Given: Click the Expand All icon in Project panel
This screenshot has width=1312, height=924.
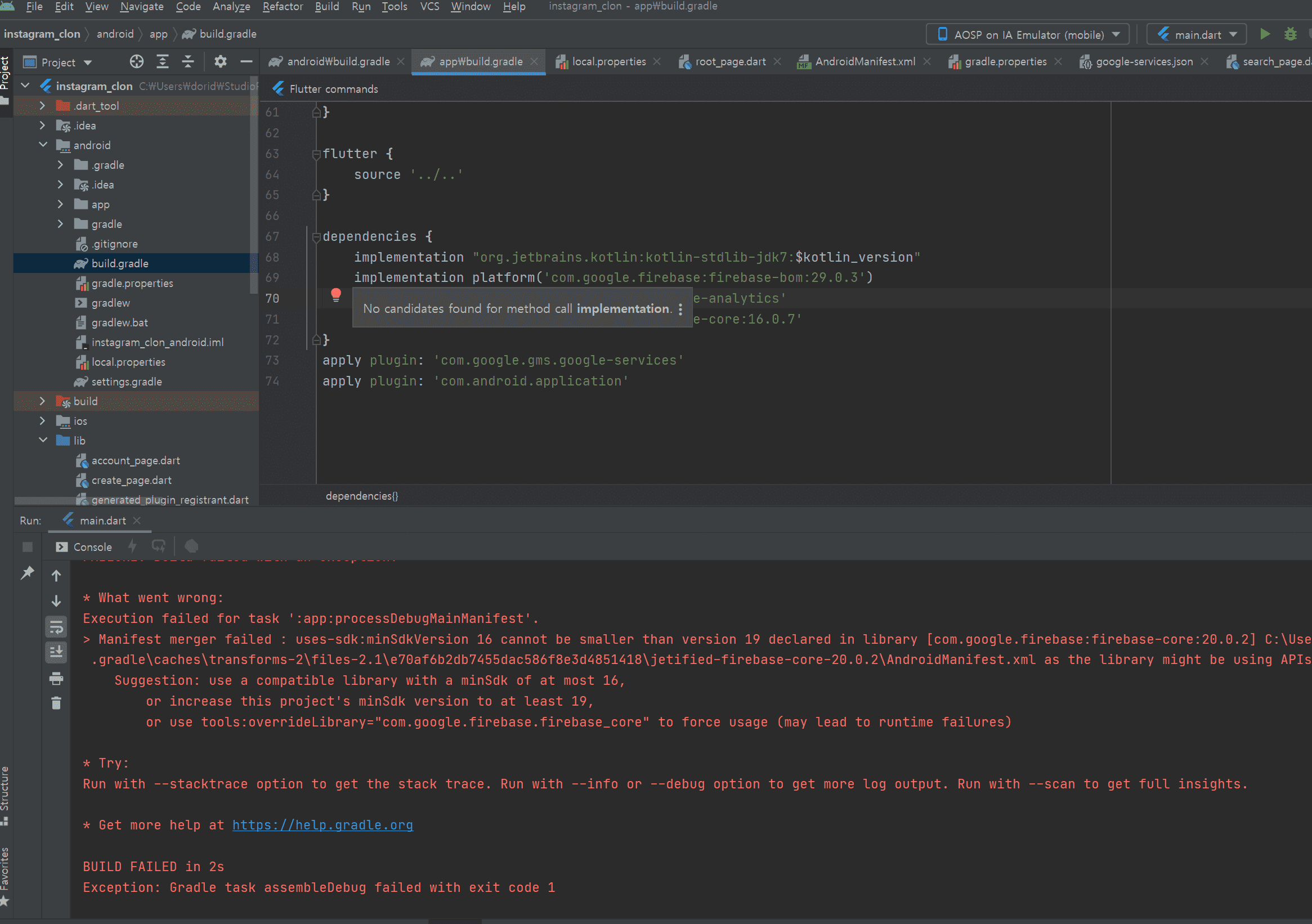Looking at the screenshot, I should click(163, 62).
